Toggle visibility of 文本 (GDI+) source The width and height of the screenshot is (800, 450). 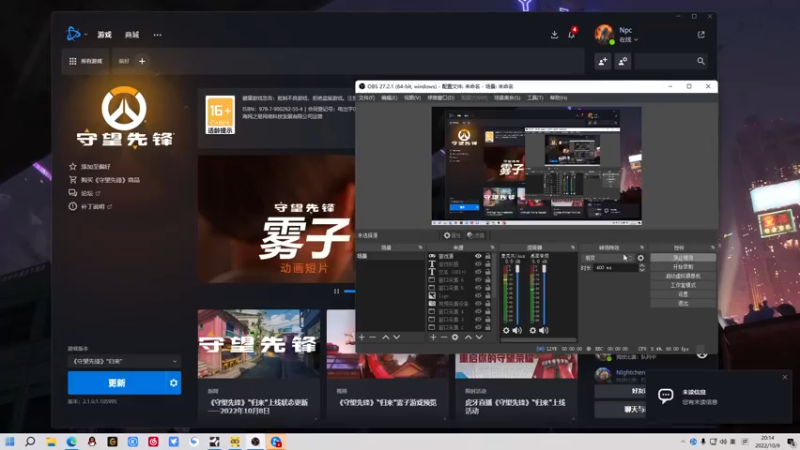tap(478, 272)
